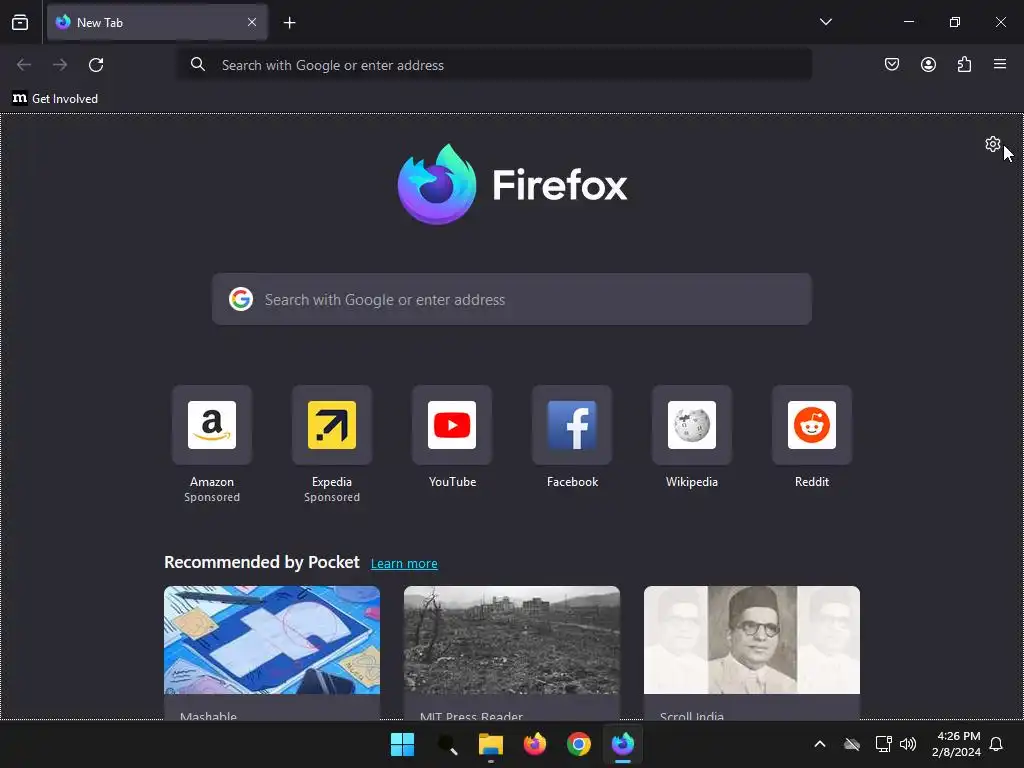Launch Firefox from the taskbar

pyautogui.click(x=535, y=744)
